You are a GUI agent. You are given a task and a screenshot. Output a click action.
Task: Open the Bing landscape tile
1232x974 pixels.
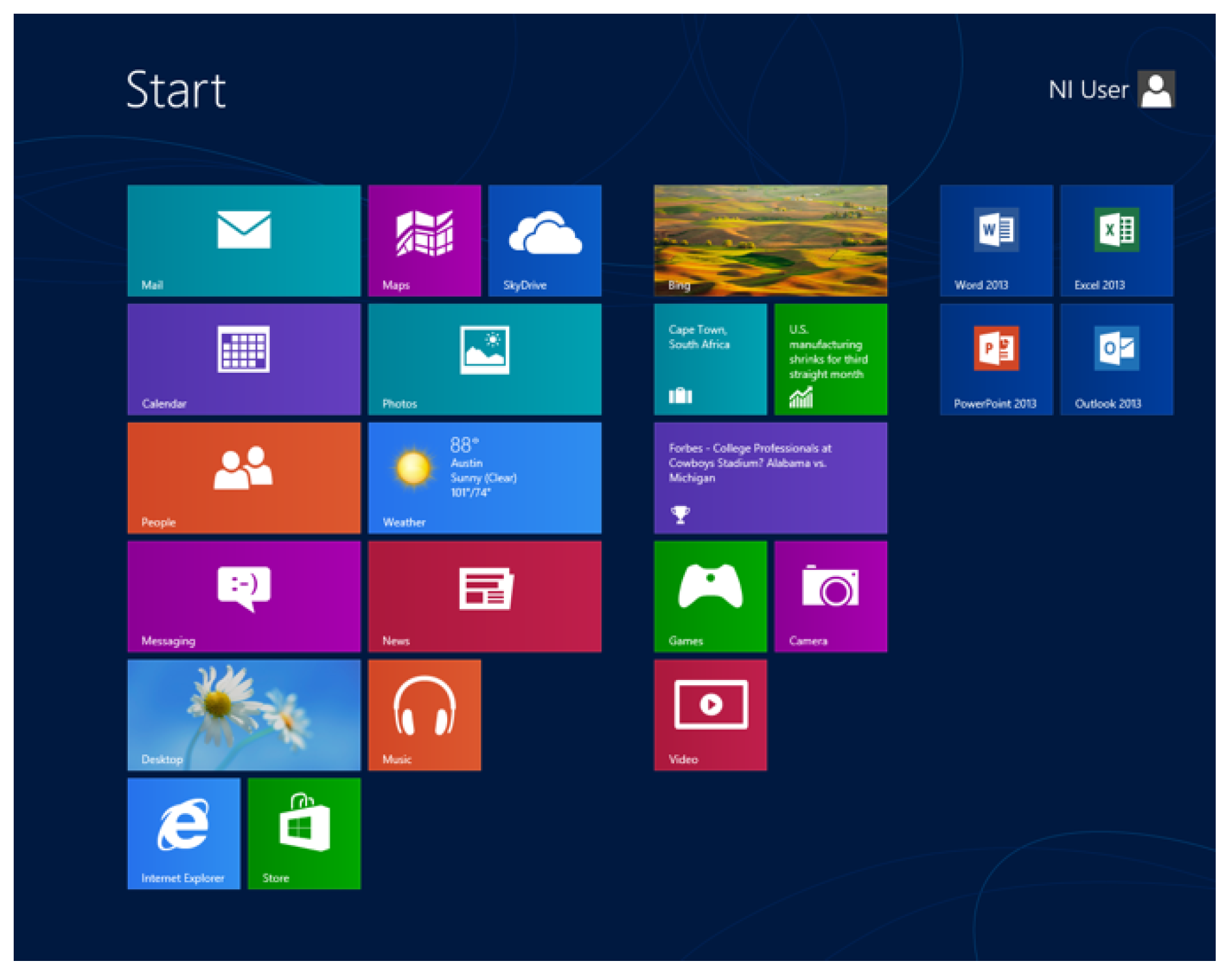pos(770,241)
